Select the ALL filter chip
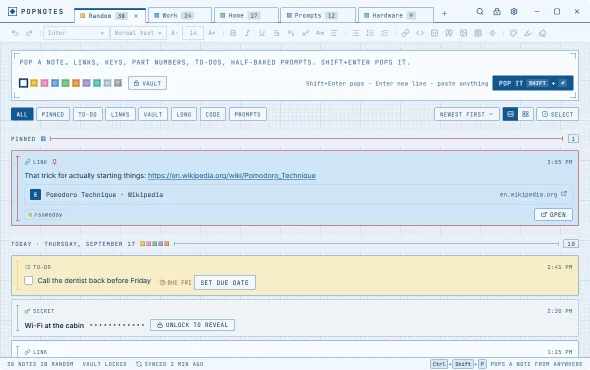The width and height of the screenshot is (590, 370). (22, 114)
